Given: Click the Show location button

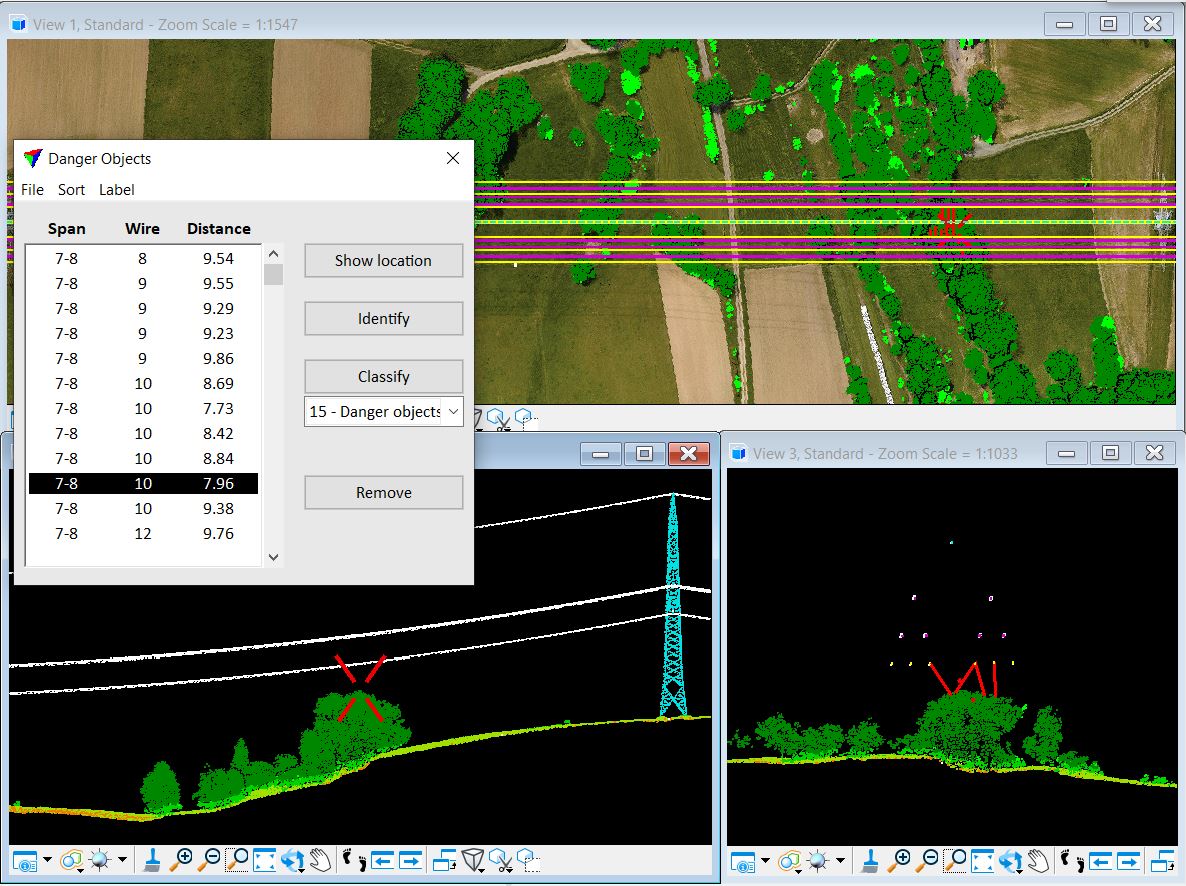Looking at the screenshot, I should (x=383, y=261).
